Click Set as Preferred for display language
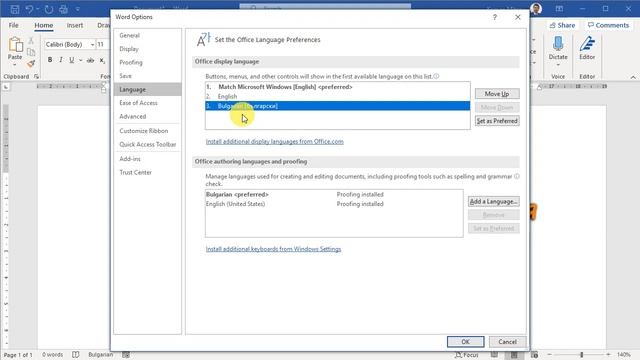The image size is (640, 360). 497,121
